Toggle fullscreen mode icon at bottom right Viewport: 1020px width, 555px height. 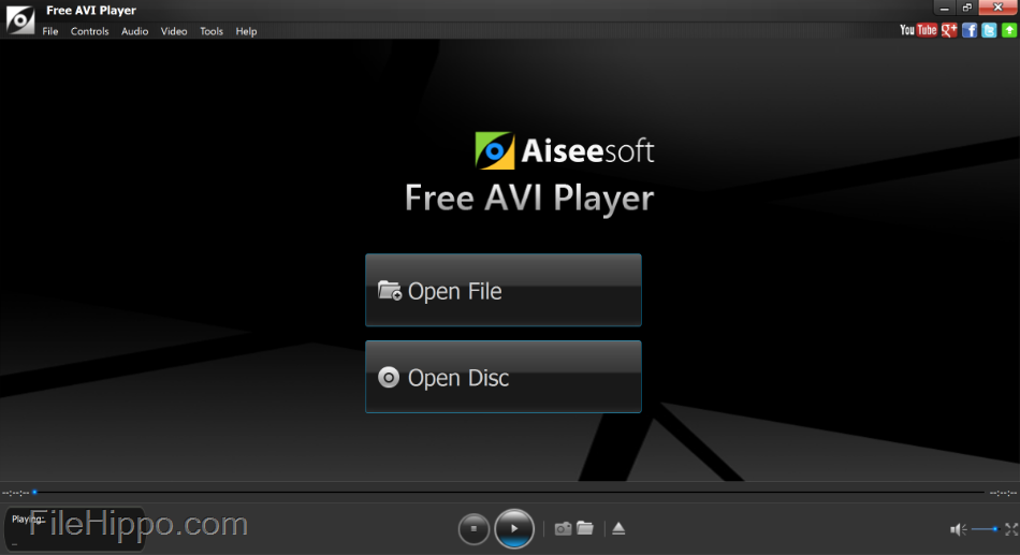pos(1011,529)
